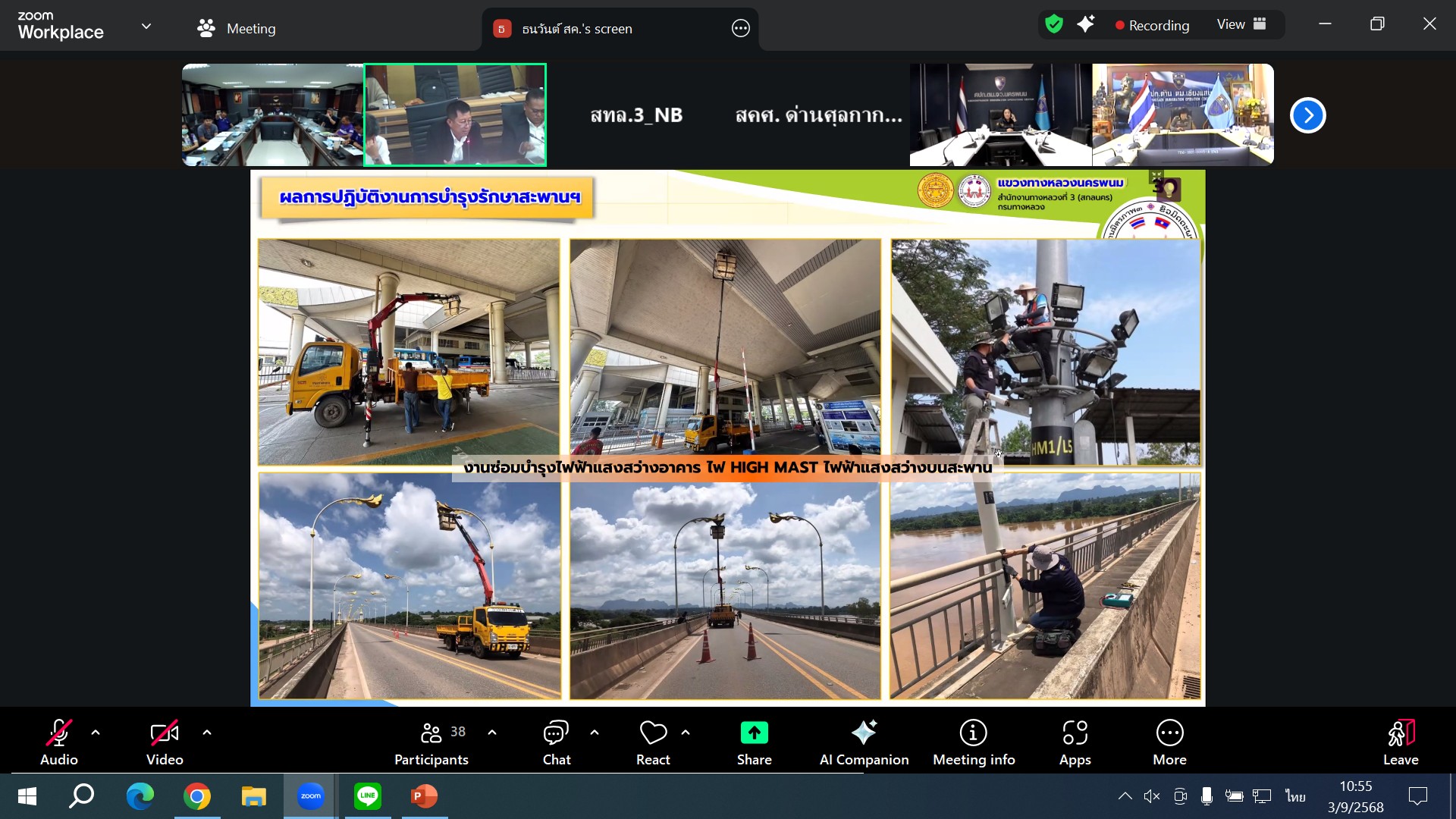This screenshot has width=1456, height=819.
Task: Expand audio options arrow beside Audio
Action: click(96, 733)
